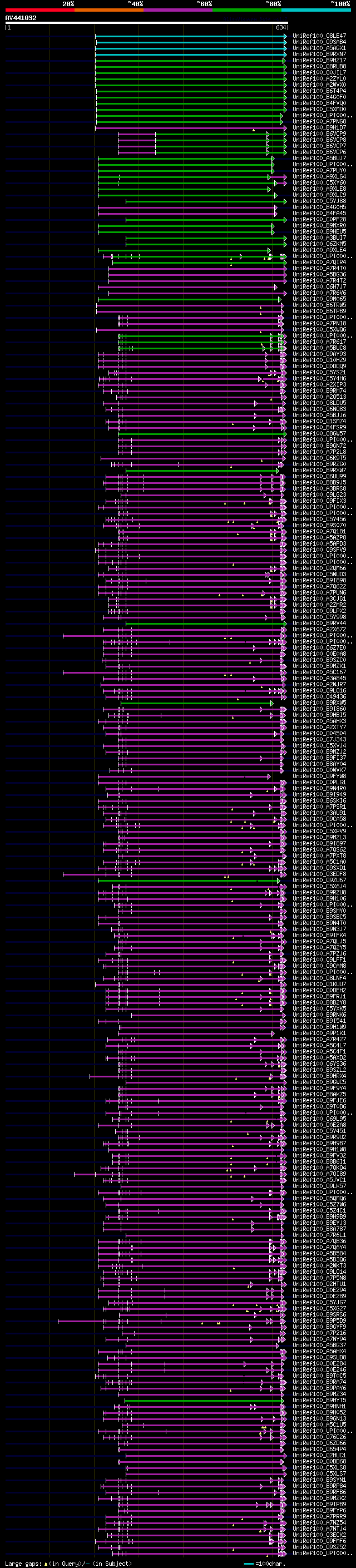This screenshot has width=356, height=1568.
Task: Click label UniRef100_B4G0F0
Action: [x=319, y=97]
